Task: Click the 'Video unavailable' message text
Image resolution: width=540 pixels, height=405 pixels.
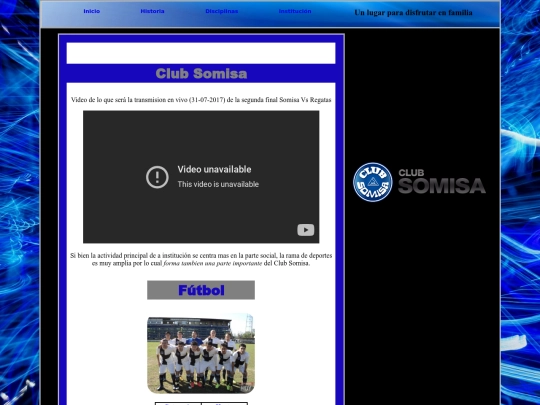Action: 214,169
